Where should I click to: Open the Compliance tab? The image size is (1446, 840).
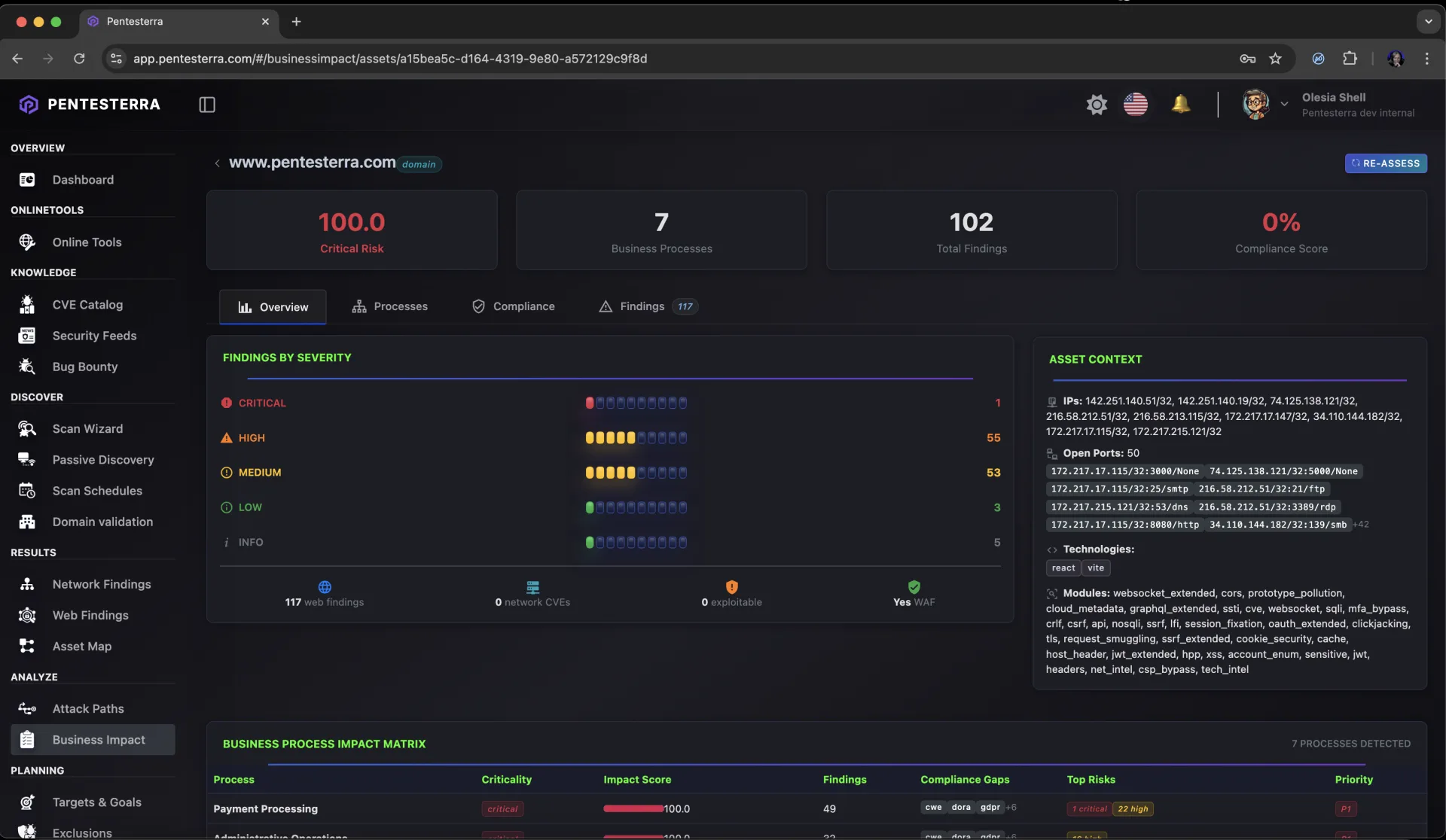click(513, 307)
